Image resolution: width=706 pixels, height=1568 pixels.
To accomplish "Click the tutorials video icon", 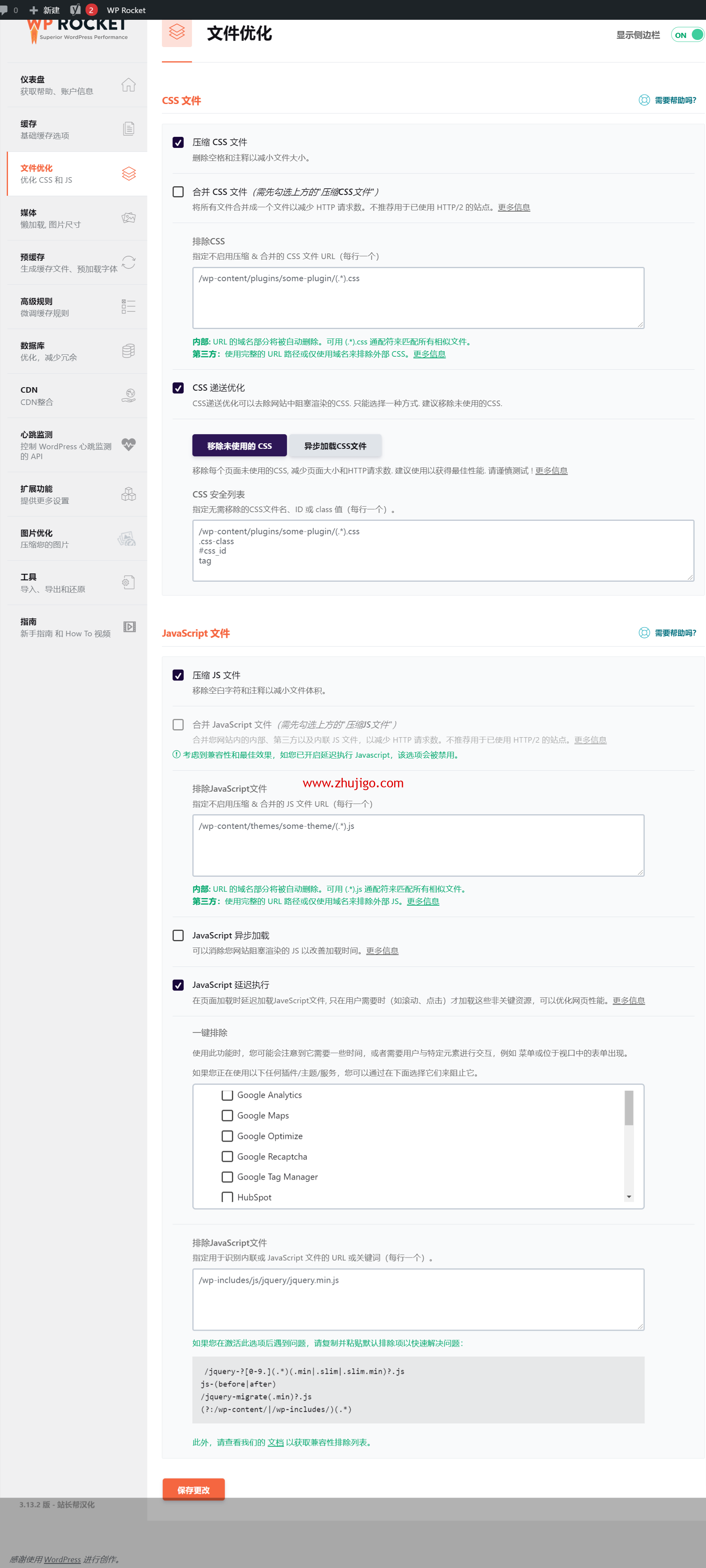I will 129,627.
